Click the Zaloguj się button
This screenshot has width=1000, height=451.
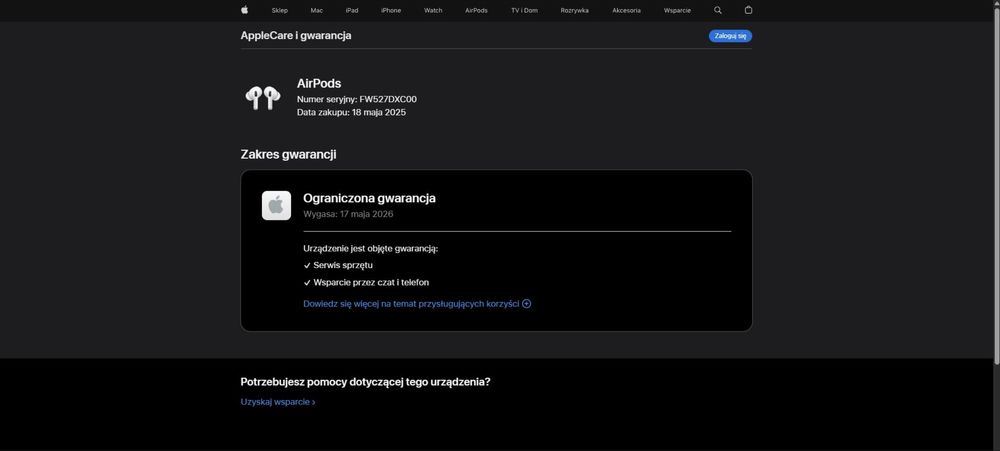point(730,36)
